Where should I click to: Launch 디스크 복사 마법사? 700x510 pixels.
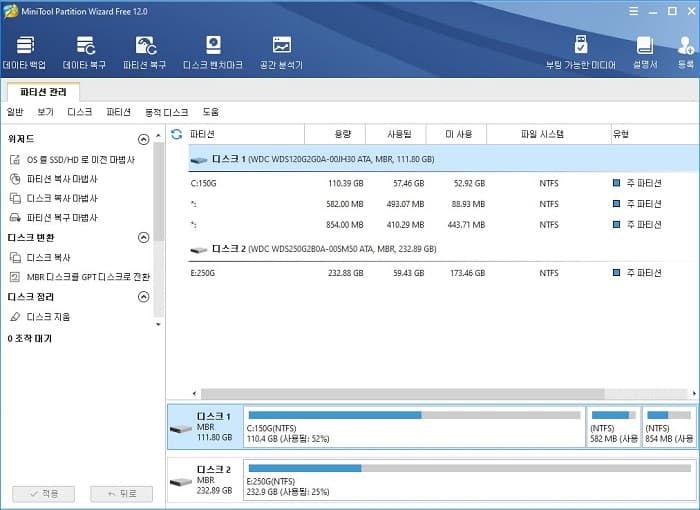coord(53,198)
